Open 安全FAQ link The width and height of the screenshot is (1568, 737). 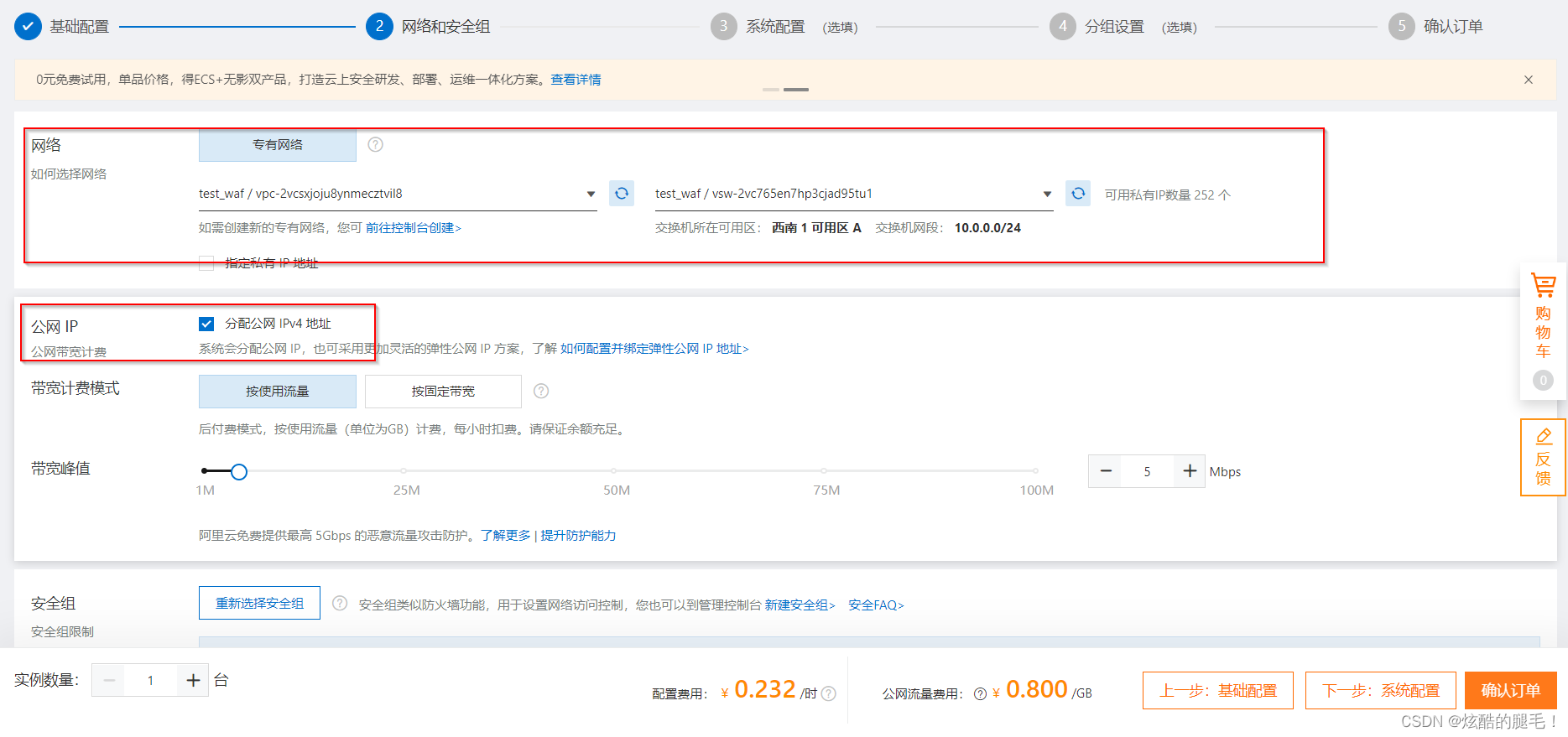(x=876, y=605)
